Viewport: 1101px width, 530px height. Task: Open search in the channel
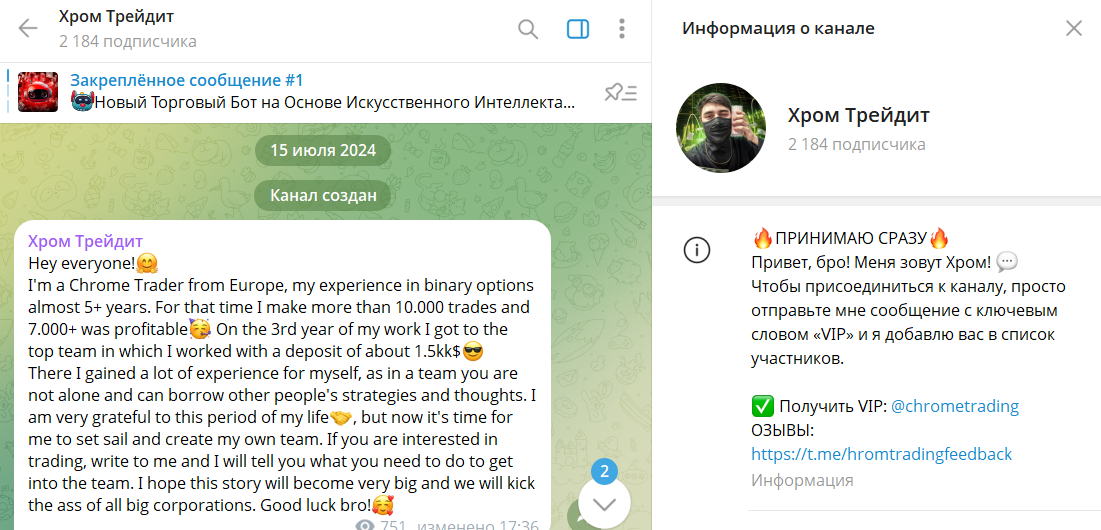click(527, 29)
